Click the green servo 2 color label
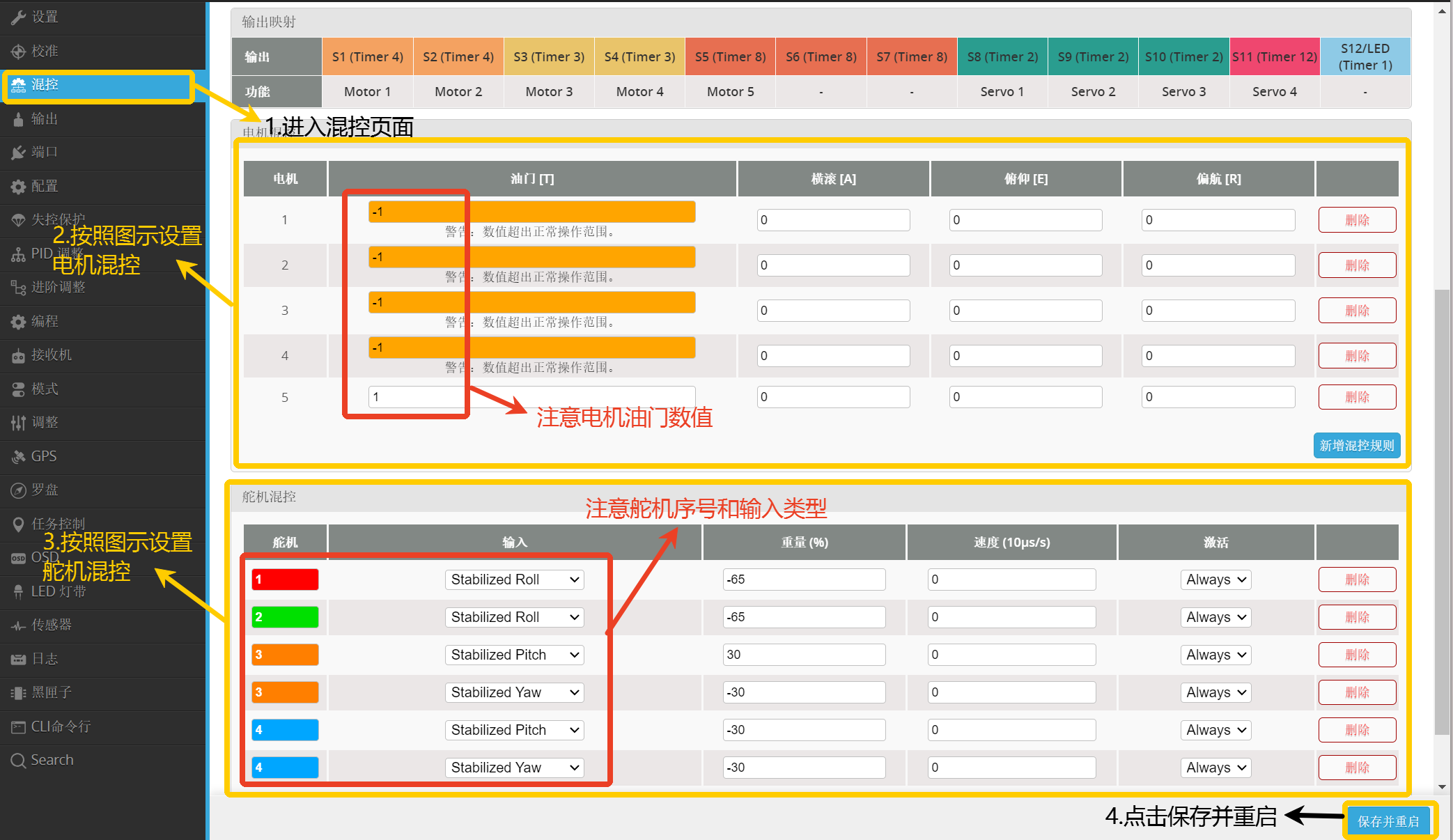Viewport: 1453px width, 840px height. 285,617
